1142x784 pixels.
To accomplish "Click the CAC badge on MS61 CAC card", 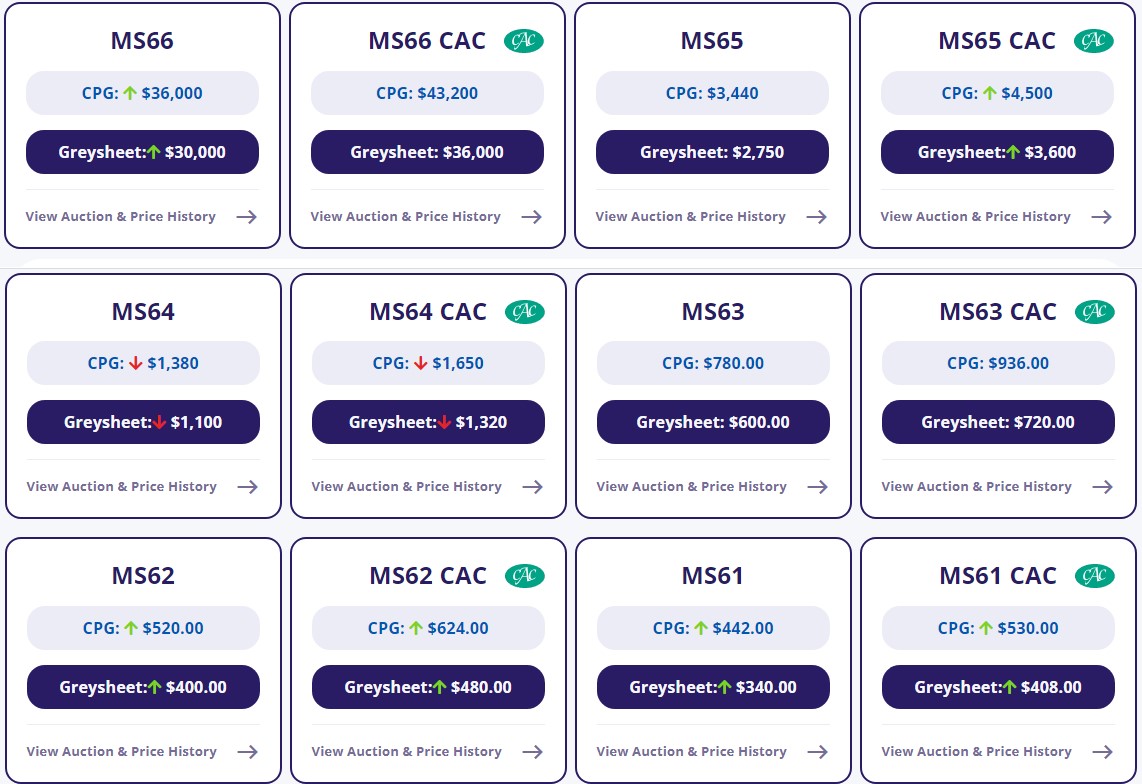I will [x=1095, y=576].
